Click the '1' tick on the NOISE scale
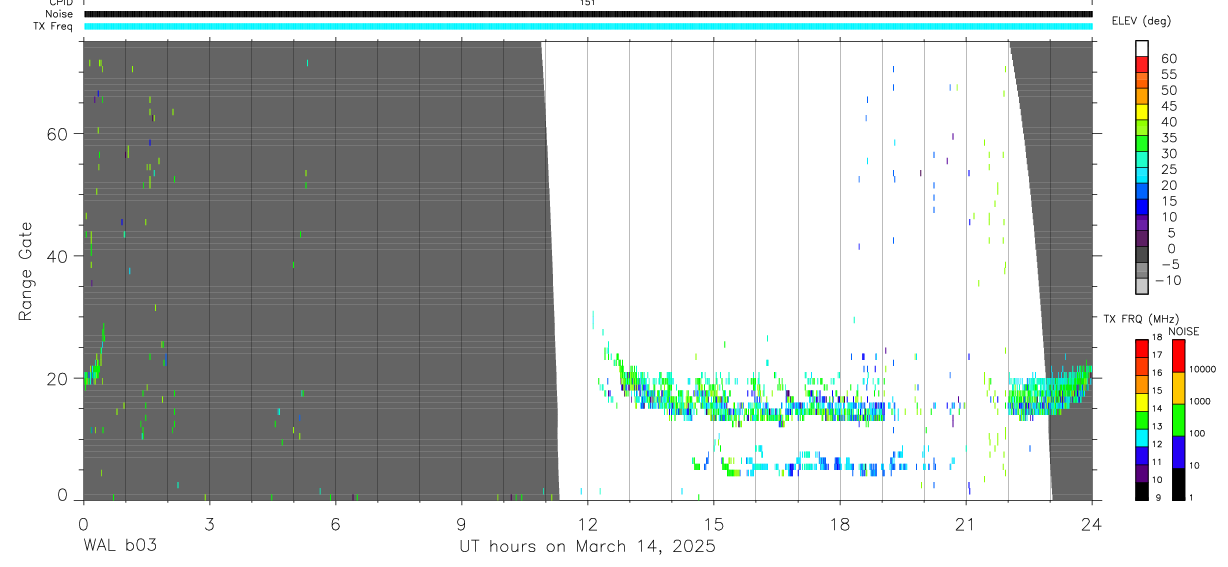This screenshot has height=567, width=1228. 1191,498
